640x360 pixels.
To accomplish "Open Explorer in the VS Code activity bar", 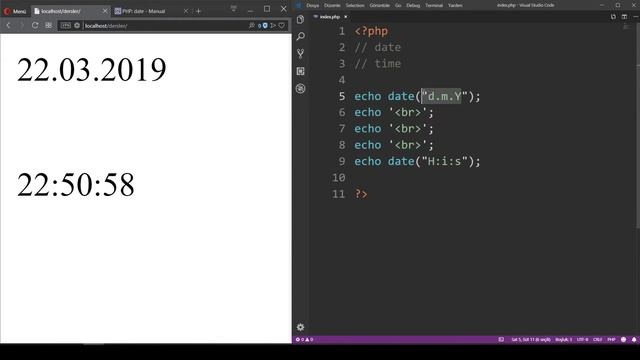I will (x=301, y=19).
